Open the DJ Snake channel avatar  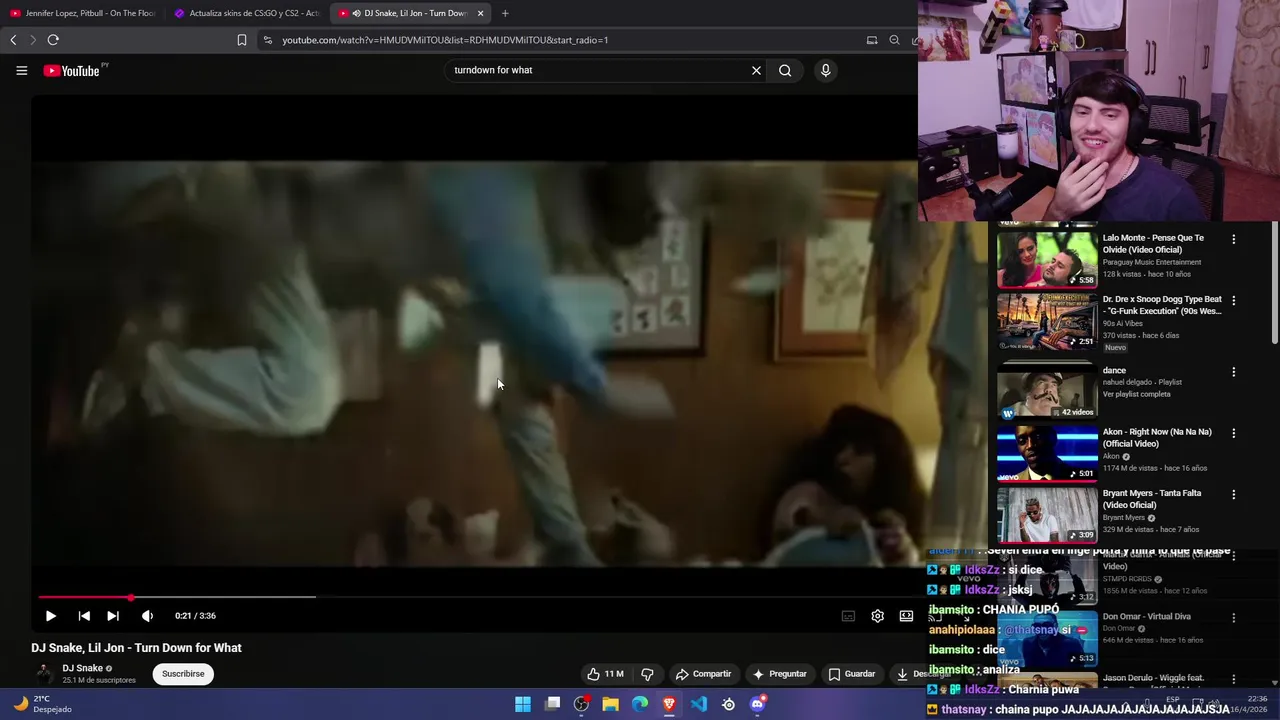click(44, 674)
